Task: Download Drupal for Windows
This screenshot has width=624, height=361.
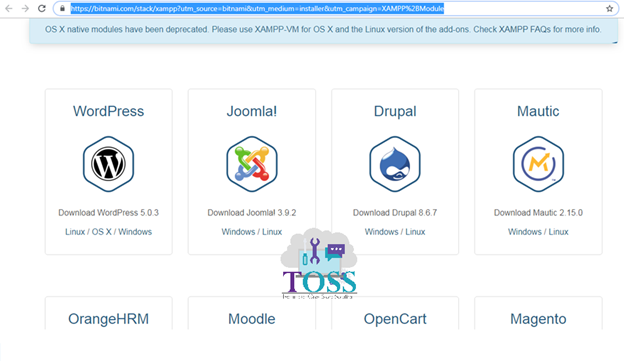Action: pyautogui.click(x=382, y=232)
